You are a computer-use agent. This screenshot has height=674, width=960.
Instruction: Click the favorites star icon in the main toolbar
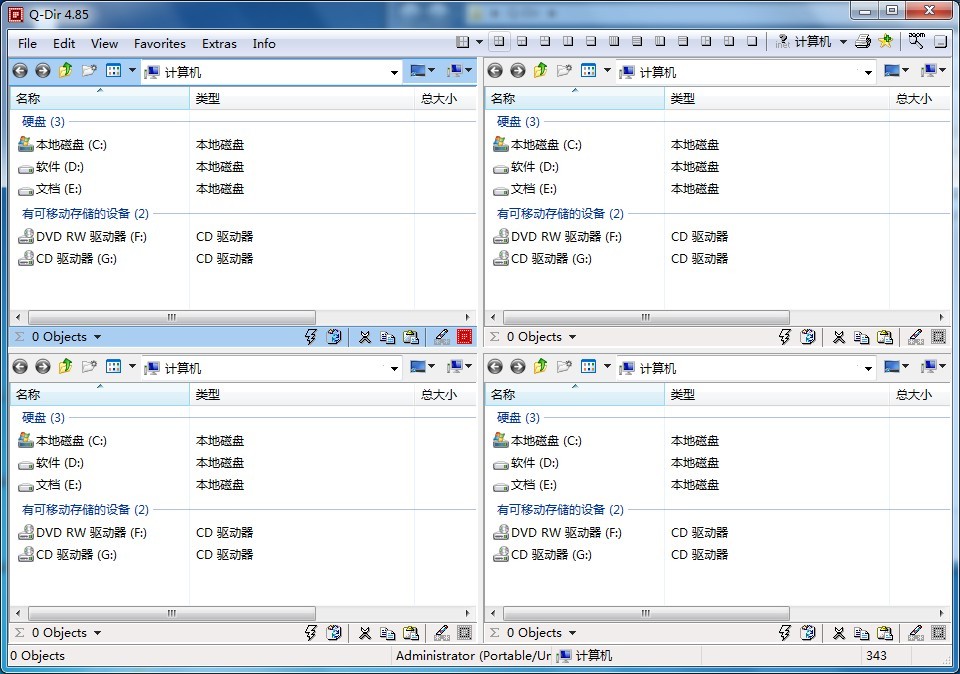tap(885, 42)
